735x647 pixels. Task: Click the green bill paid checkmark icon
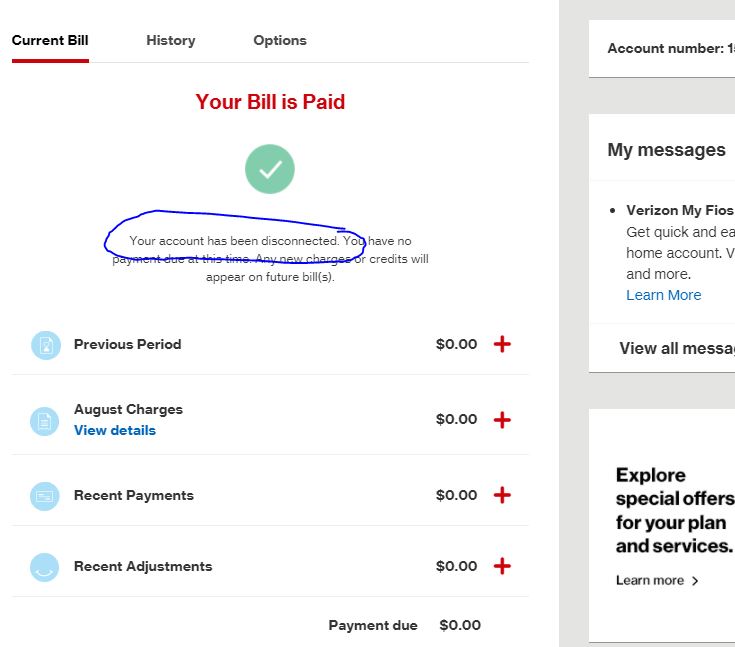pyautogui.click(x=270, y=169)
